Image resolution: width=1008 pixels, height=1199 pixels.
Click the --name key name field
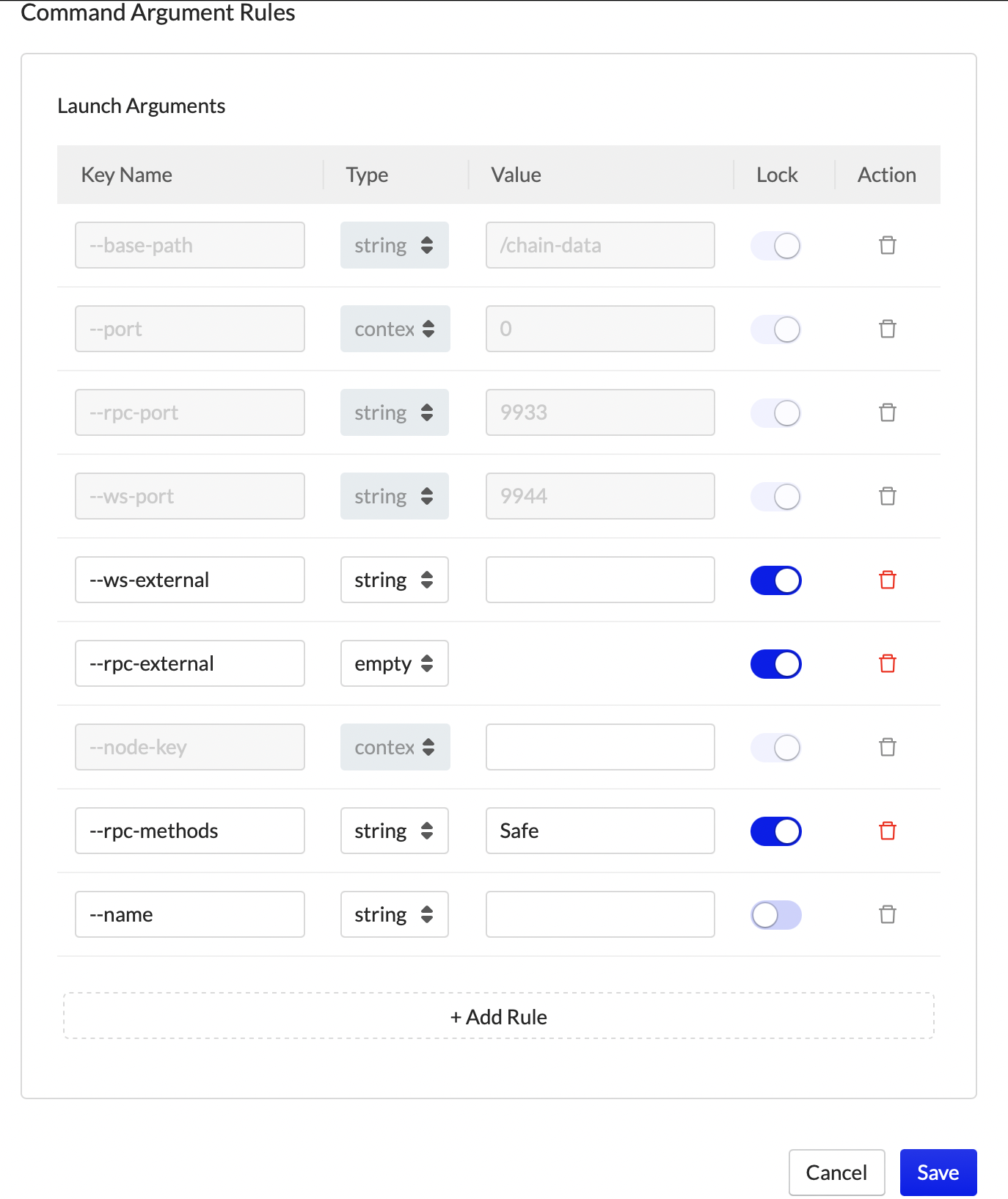pos(189,914)
